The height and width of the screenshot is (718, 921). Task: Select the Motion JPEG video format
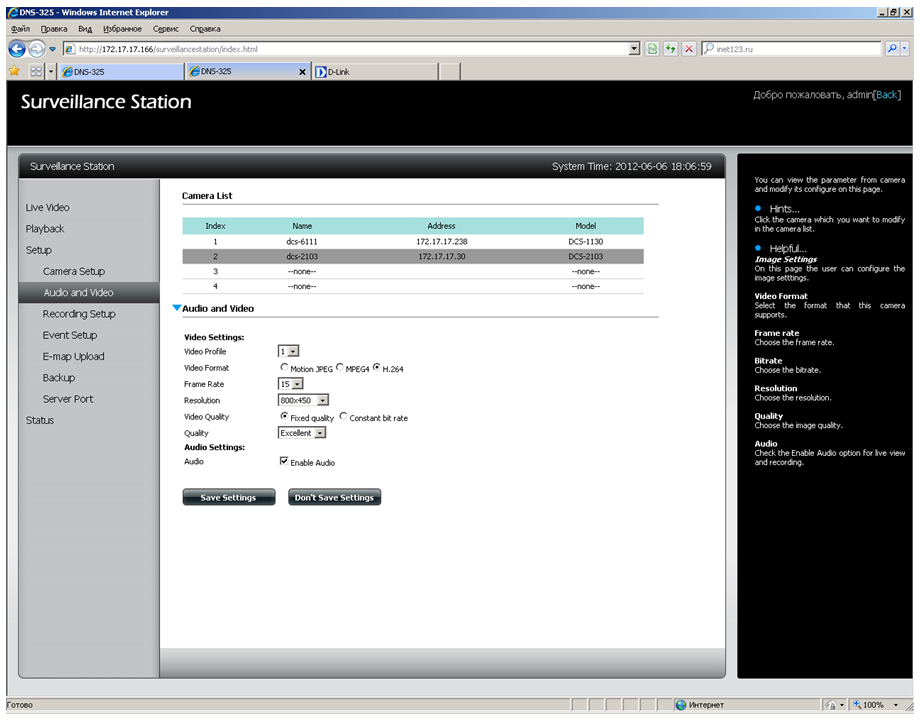click(284, 368)
